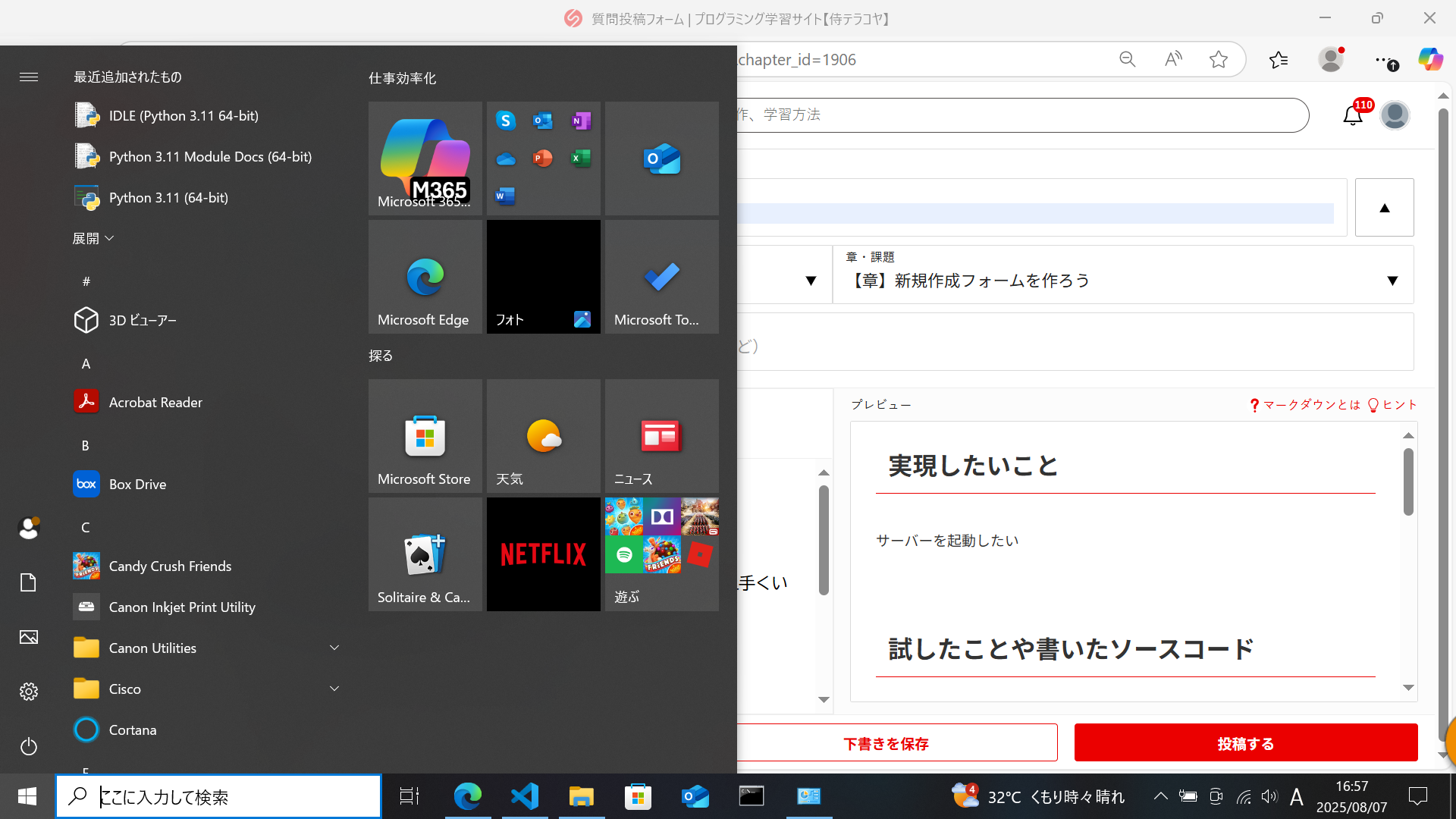Open Solitaire & Casual Games tile
This screenshot has height=819, width=1456.
coord(425,554)
